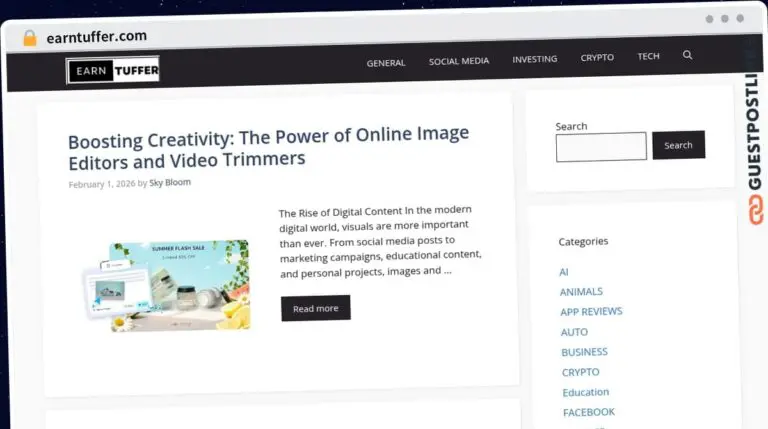768x429 pixels.
Task: Click the Categories sidebar heading
Action: tap(583, 241)
